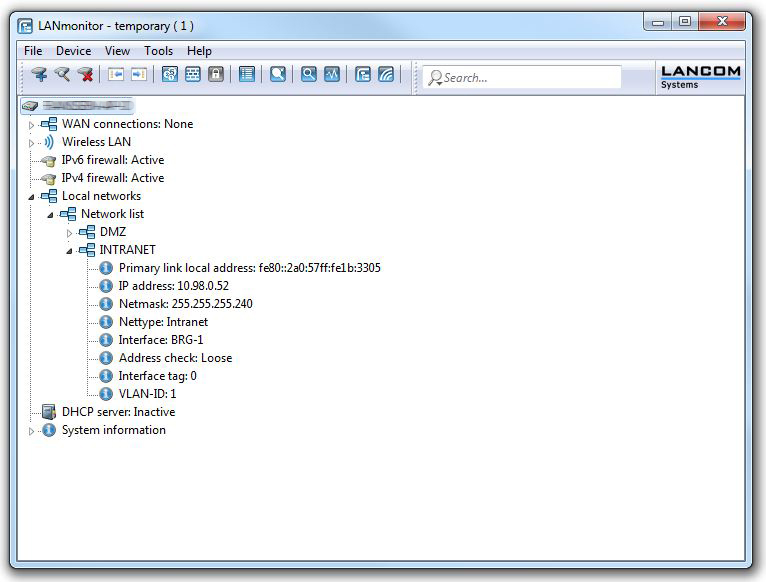Image resolution: width=766 pixels, height=582 pixels.
Task: Collapse the Local networks node
Action: tap(31, 197)
